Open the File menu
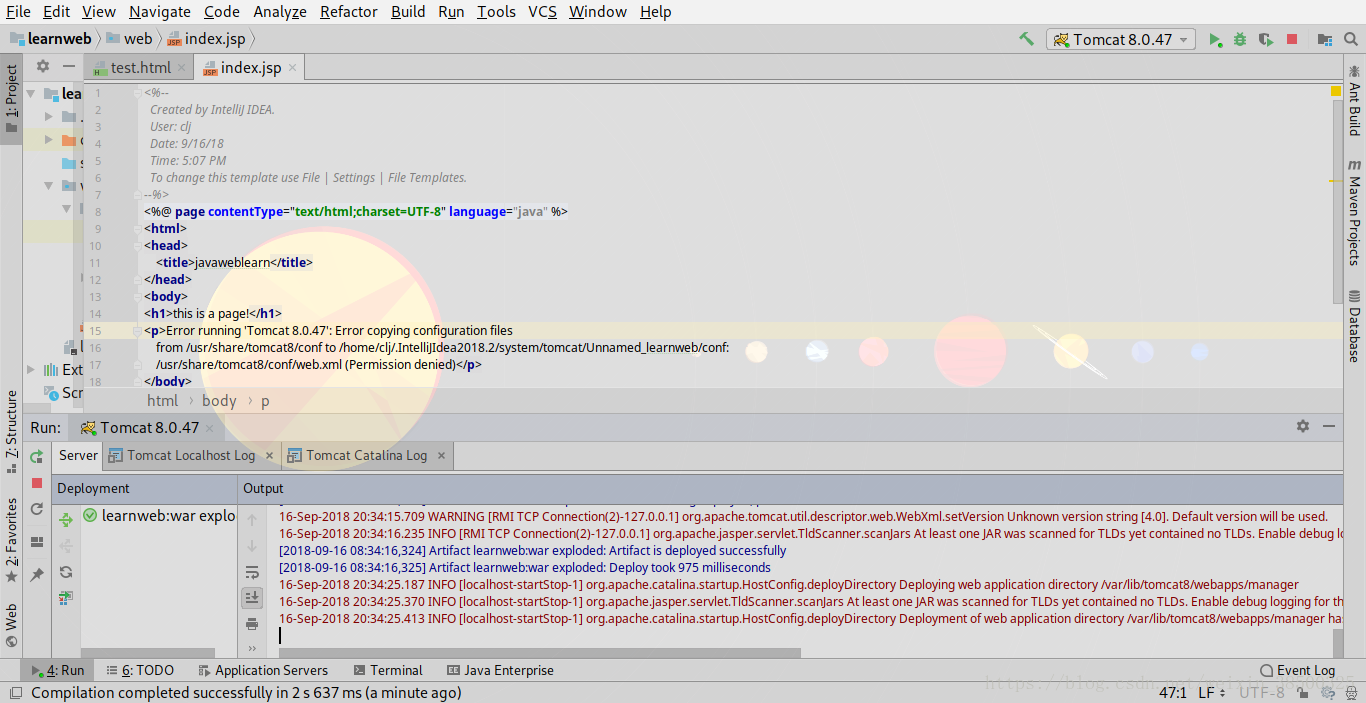This screenshot has height=703, width=1366. point(18,12)
